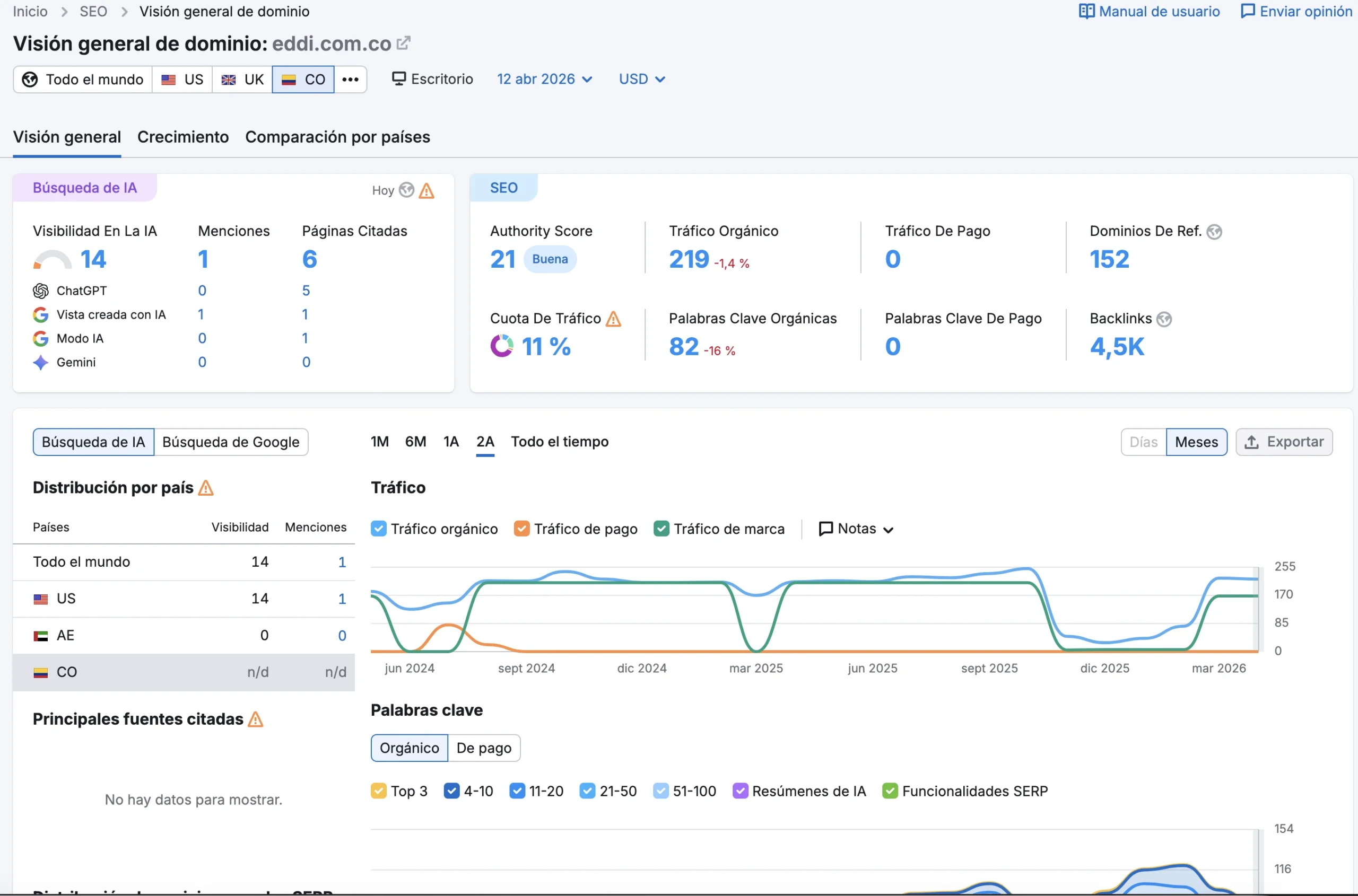
Task: Click the UK flag icon in country selector
Action: 228,80
